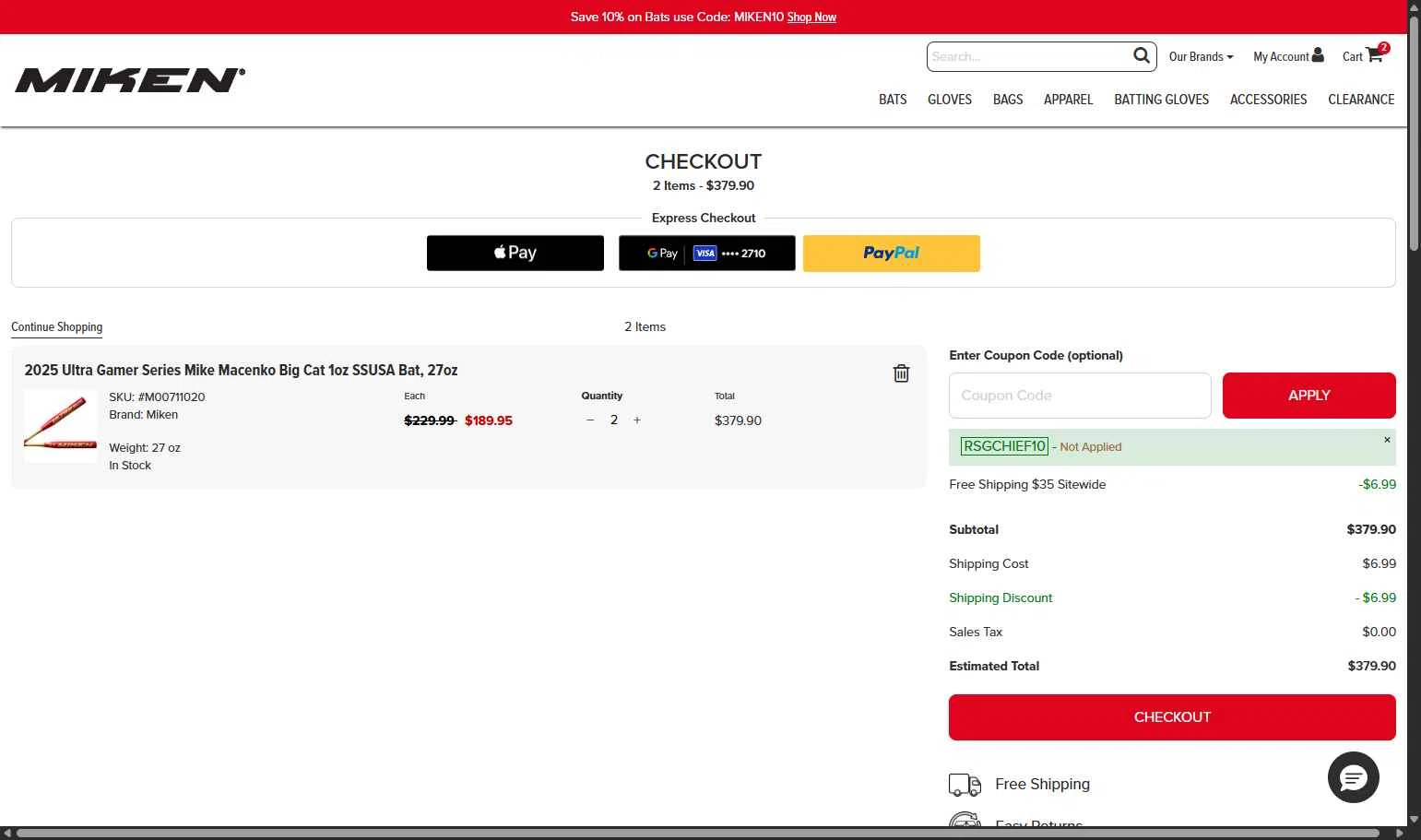Image resolution: width=1421 pixels, height=840 pixels.
Task: Click the horizontal page scrollbar
Action: coord(698,834)
